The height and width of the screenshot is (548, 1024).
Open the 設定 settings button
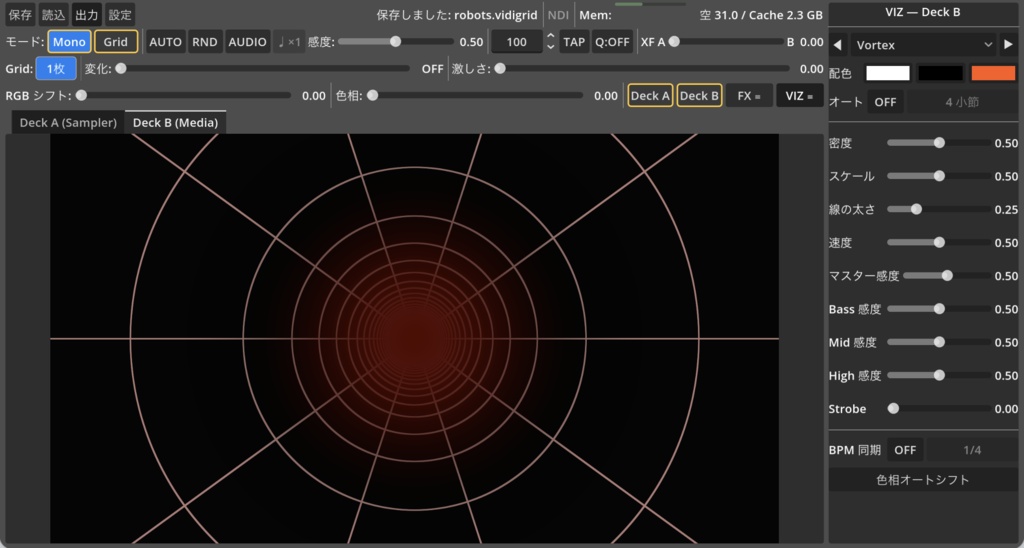point(120,14)
